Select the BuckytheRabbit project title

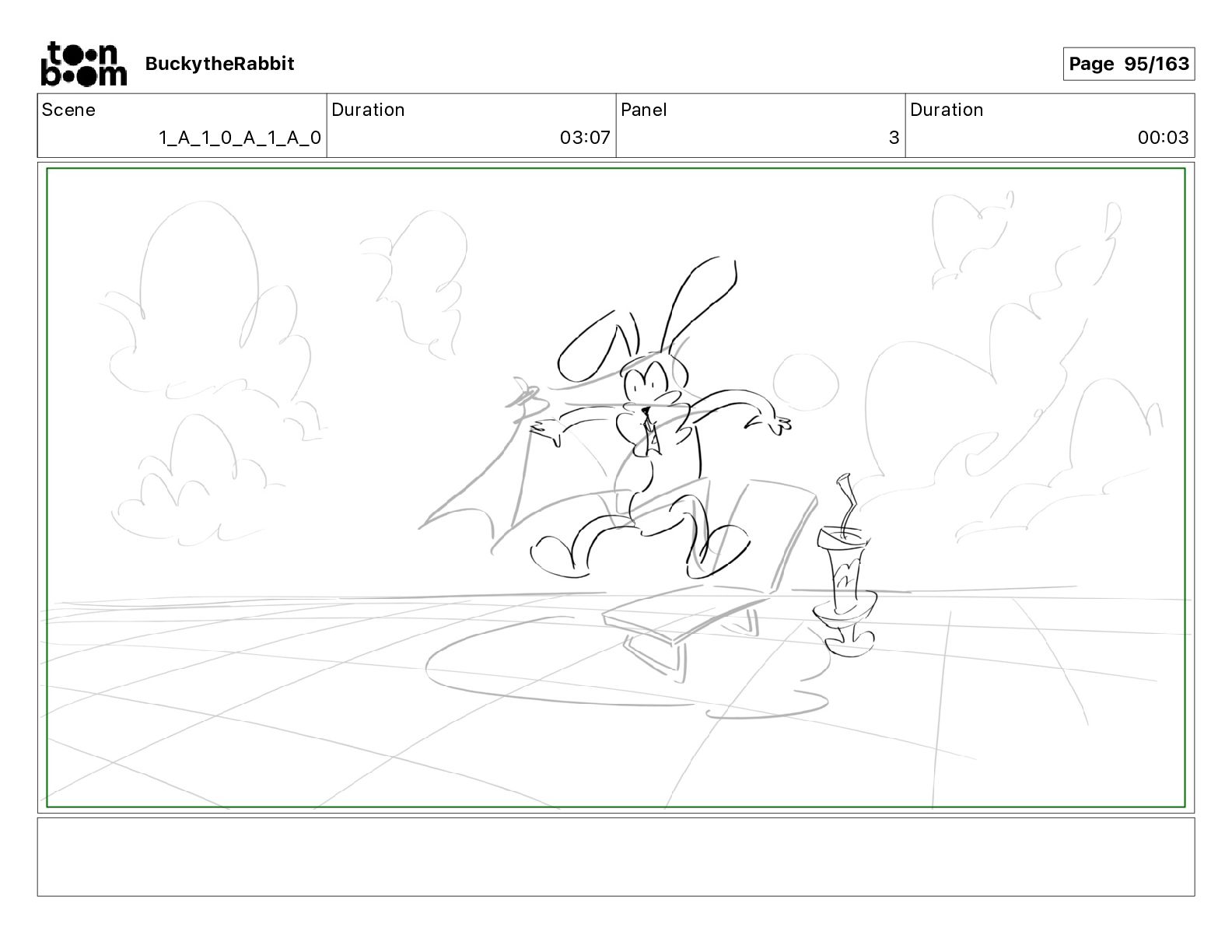(220, 64)
